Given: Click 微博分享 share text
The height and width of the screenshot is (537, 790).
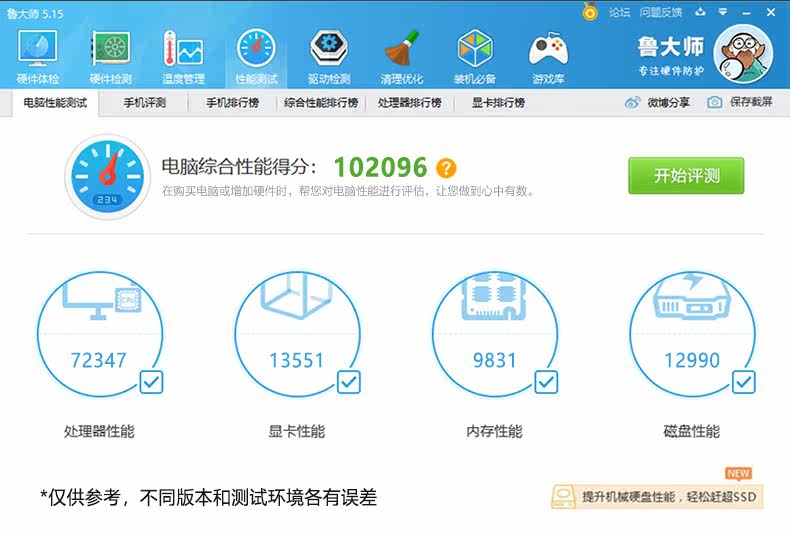Looking at the screenshot, I should (x=669, y=102).
